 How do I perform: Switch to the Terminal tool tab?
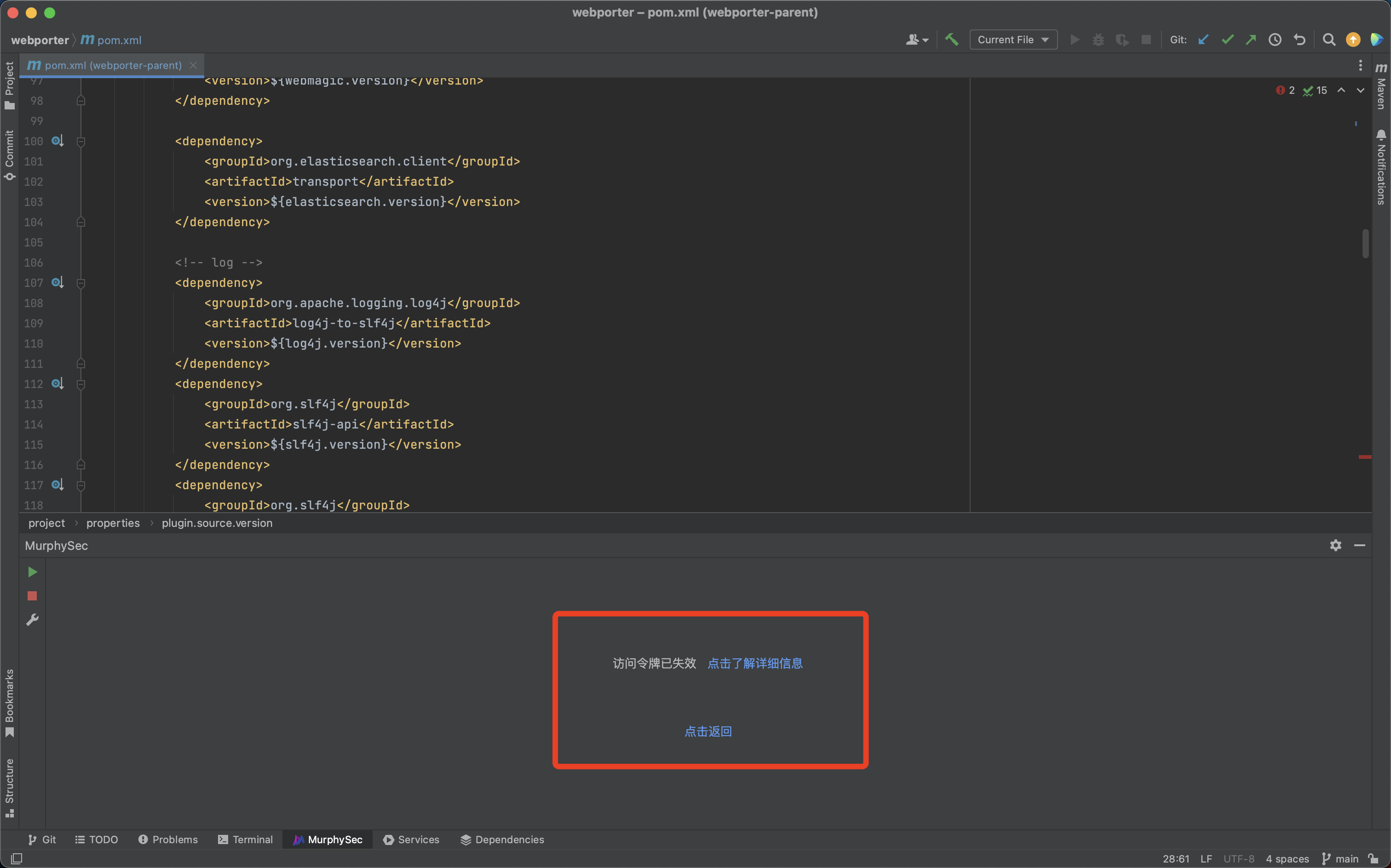point(246,839)
